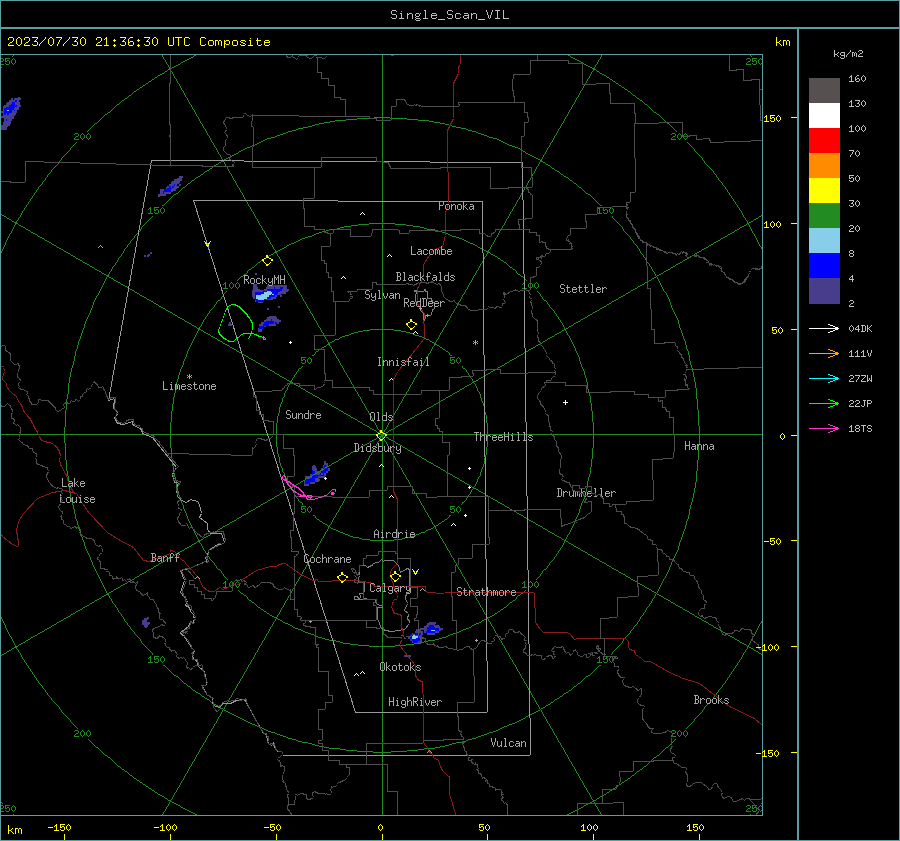Click the Sundre city label
This screenshot has height=841, width=900.
pos(303,414)
